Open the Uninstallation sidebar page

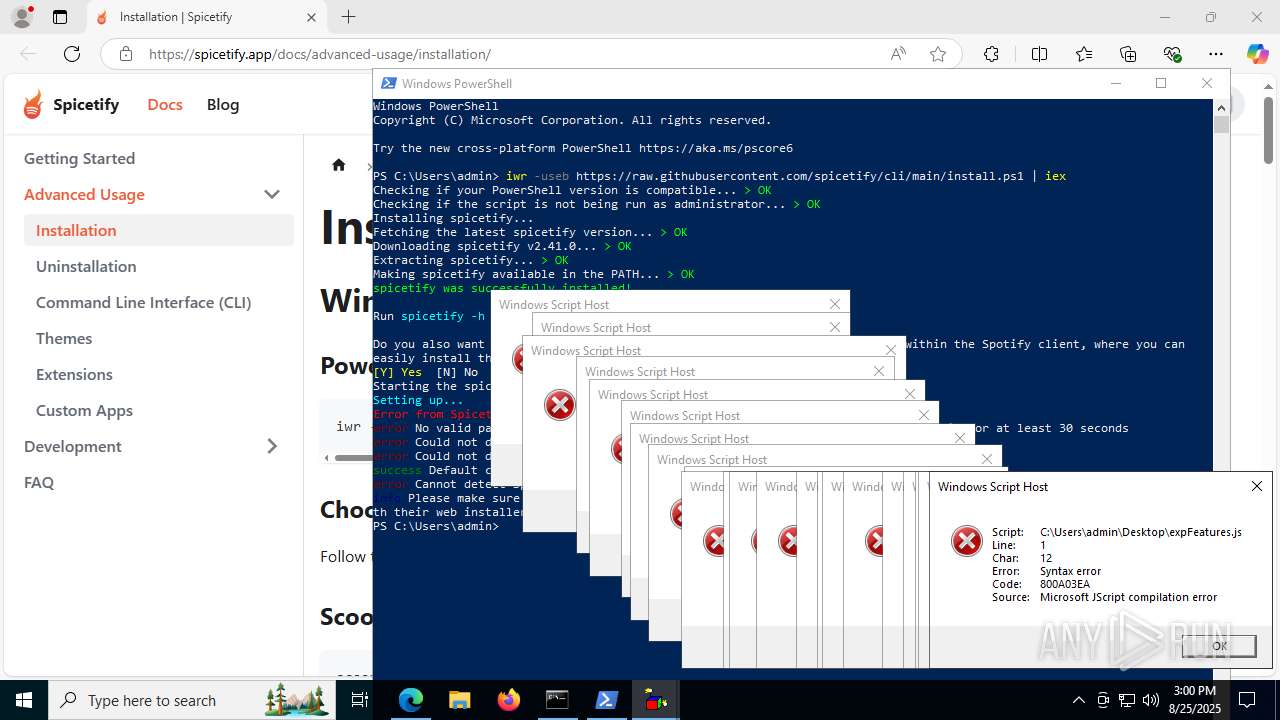(86, 266)
